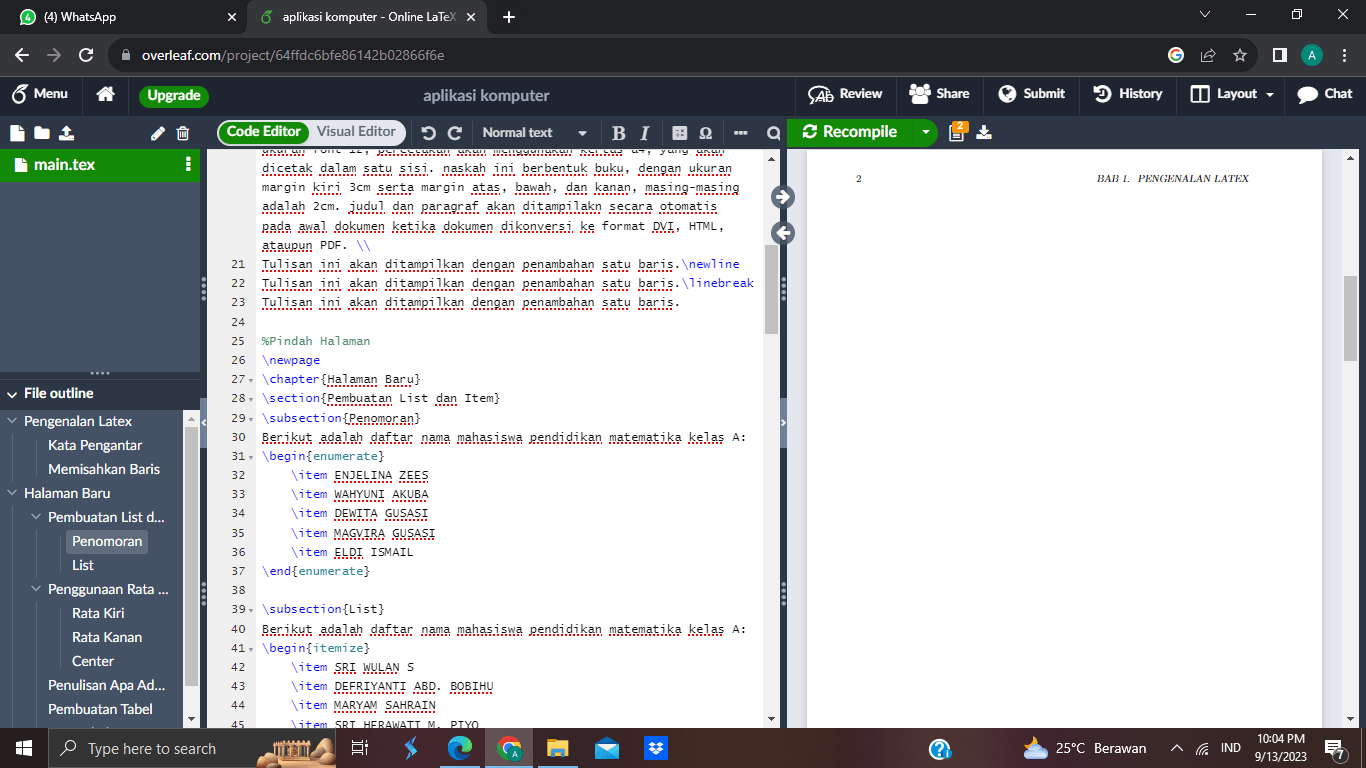Undo the last edit
Image resolution: width=1366 pixels, height=768 pixels.
[x=428, y=133]
